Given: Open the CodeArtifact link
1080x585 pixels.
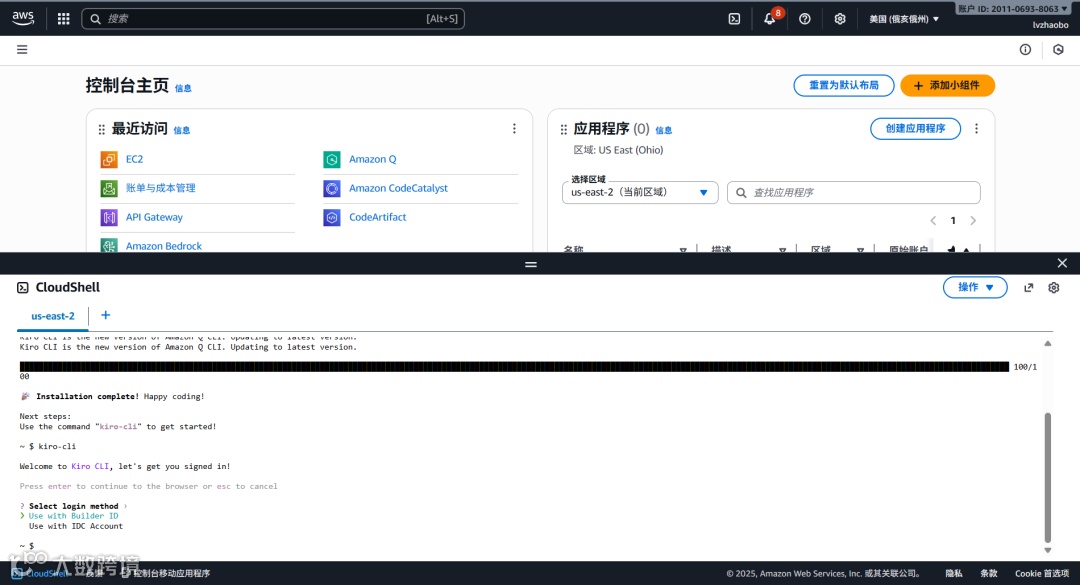Looking at the screenshot, I should click(x=377, y=217).
